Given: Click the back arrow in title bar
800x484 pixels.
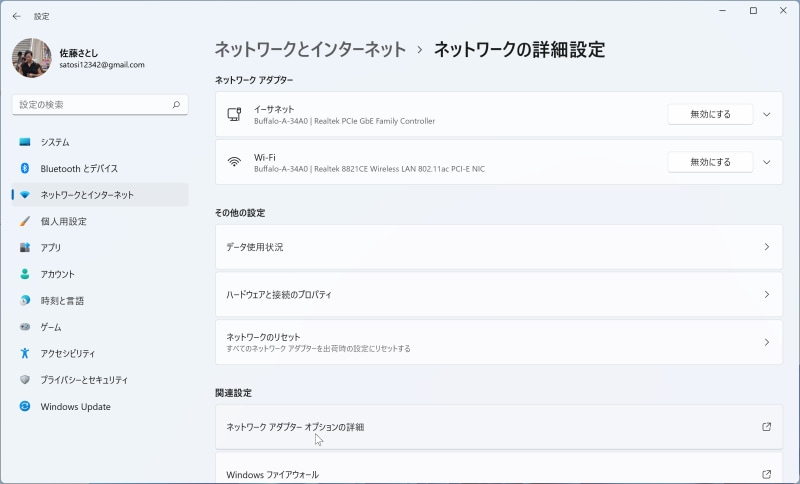Looking at the screenshot, I should 16,16.
